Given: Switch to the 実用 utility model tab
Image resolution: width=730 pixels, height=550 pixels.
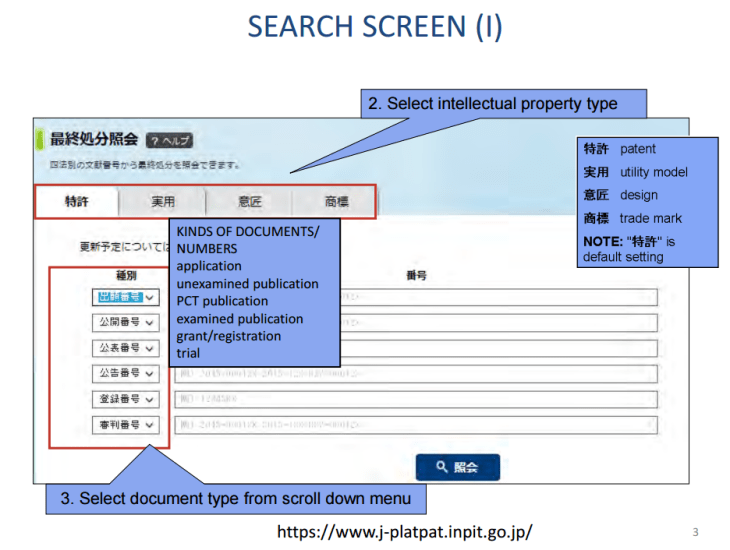Looking at the screenshot, I should click(x=163, y=201).
